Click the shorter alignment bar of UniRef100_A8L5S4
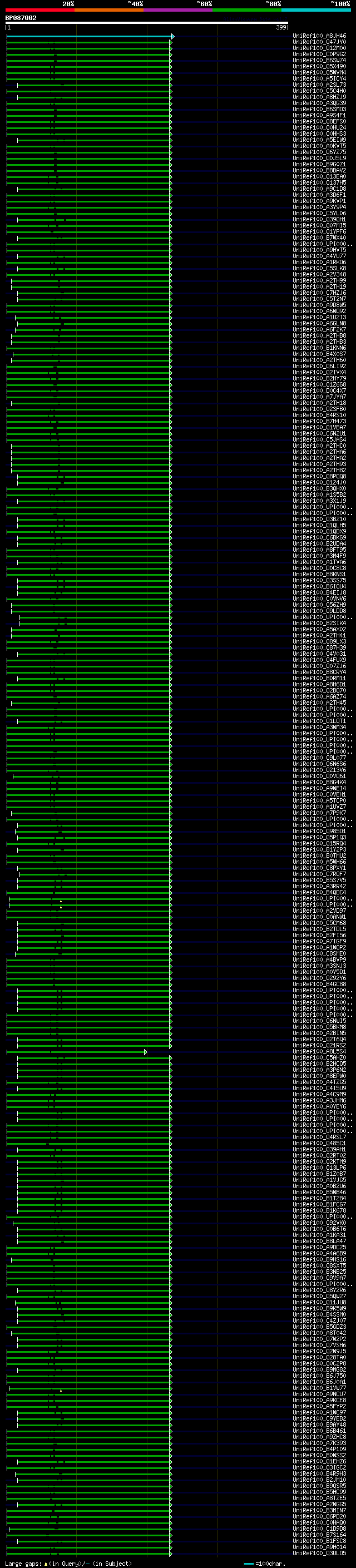Image resolution: width=356 pixels, height=1568 pixels. [77, 1052]
